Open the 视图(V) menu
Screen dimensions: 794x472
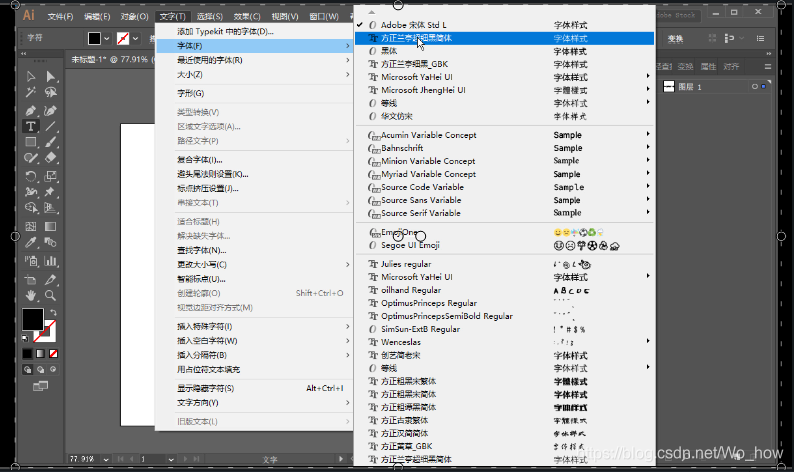point(285,17)
